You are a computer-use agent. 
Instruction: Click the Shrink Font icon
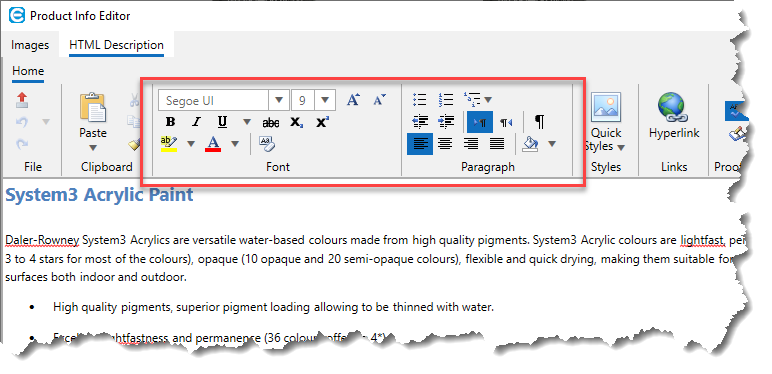coord(379,100)
